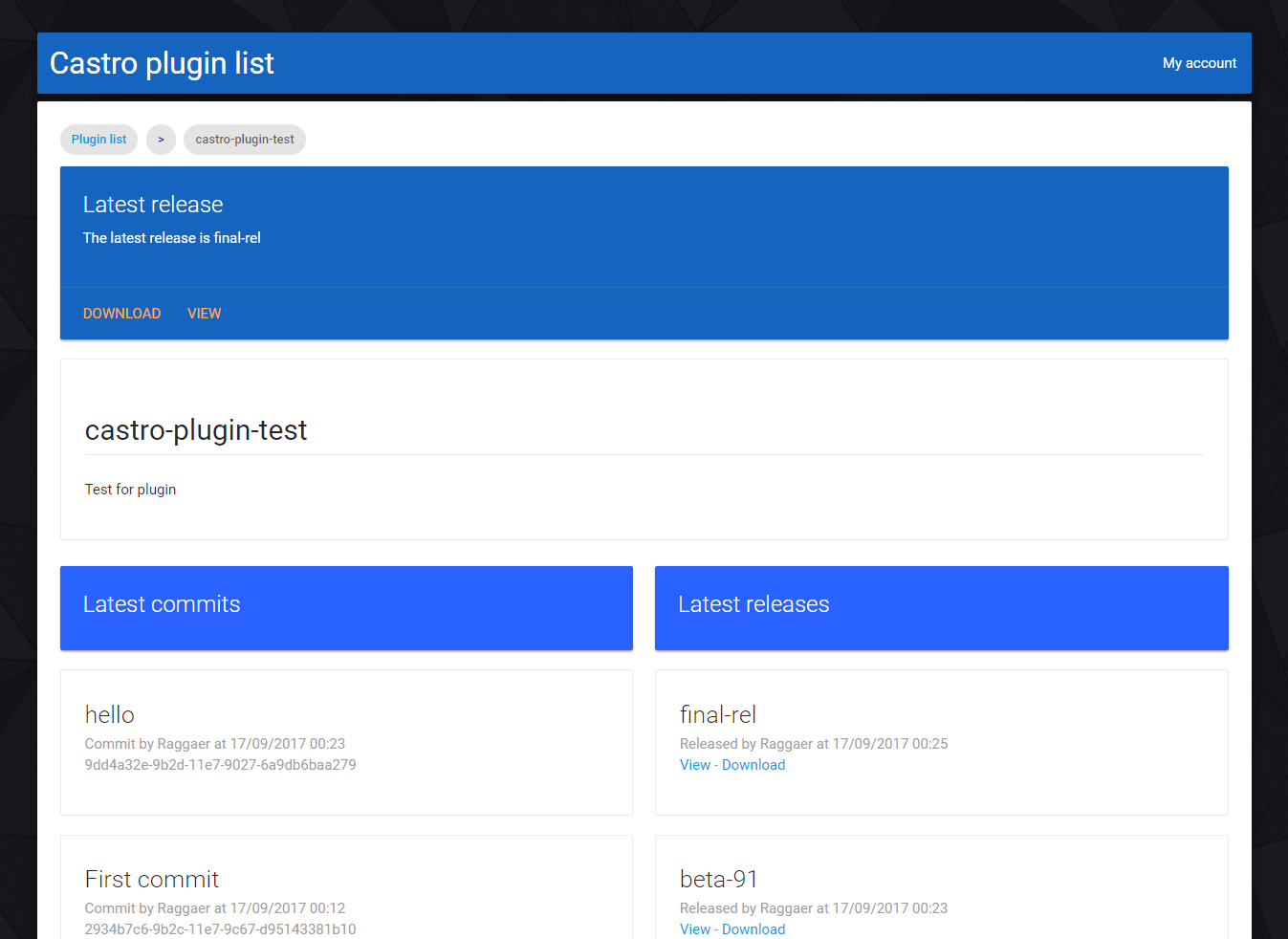
Task: Click the Latest commits panel header
Action: click(346, 608)
